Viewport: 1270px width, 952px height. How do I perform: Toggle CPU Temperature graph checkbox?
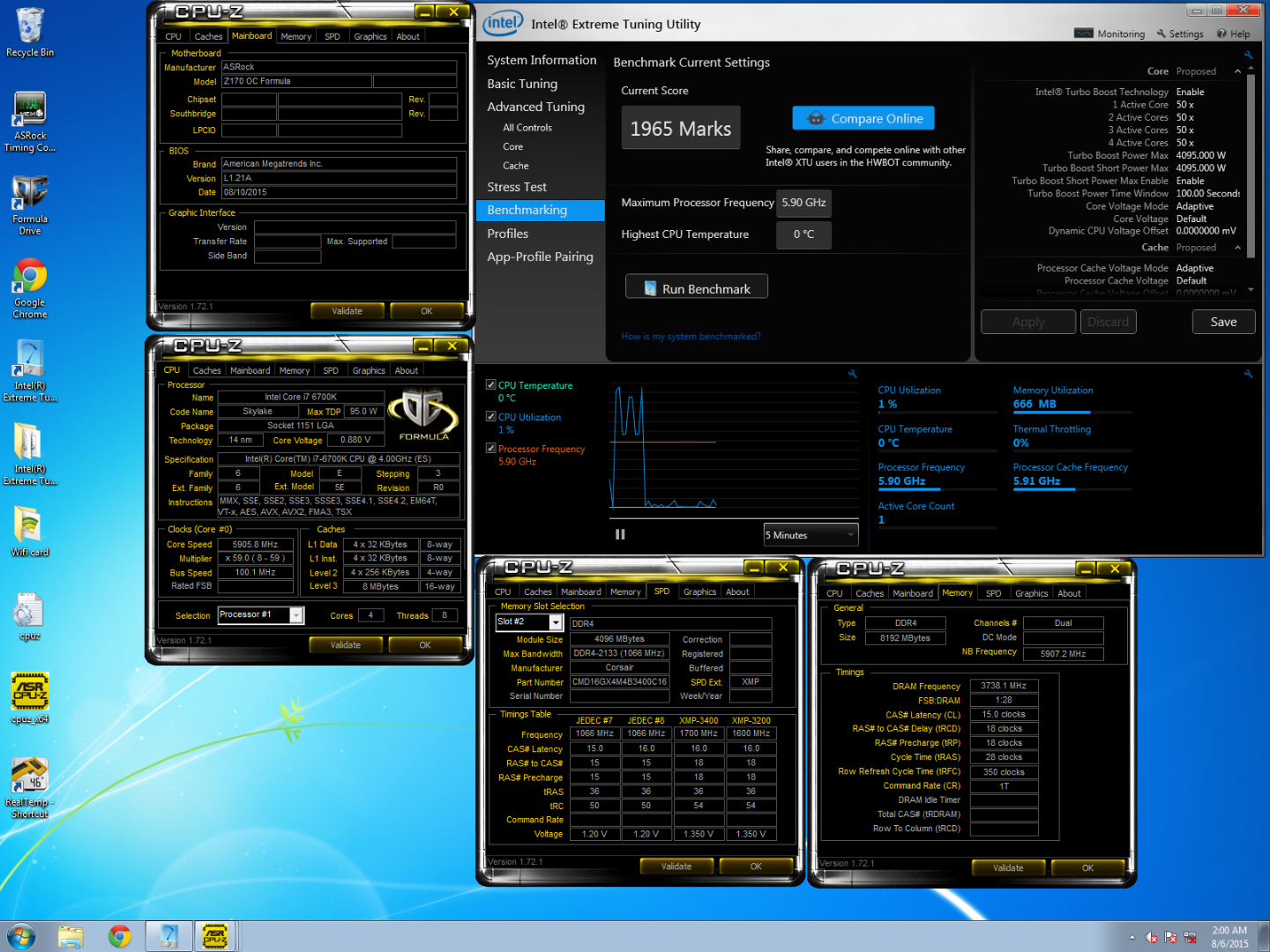pos(491,385)
